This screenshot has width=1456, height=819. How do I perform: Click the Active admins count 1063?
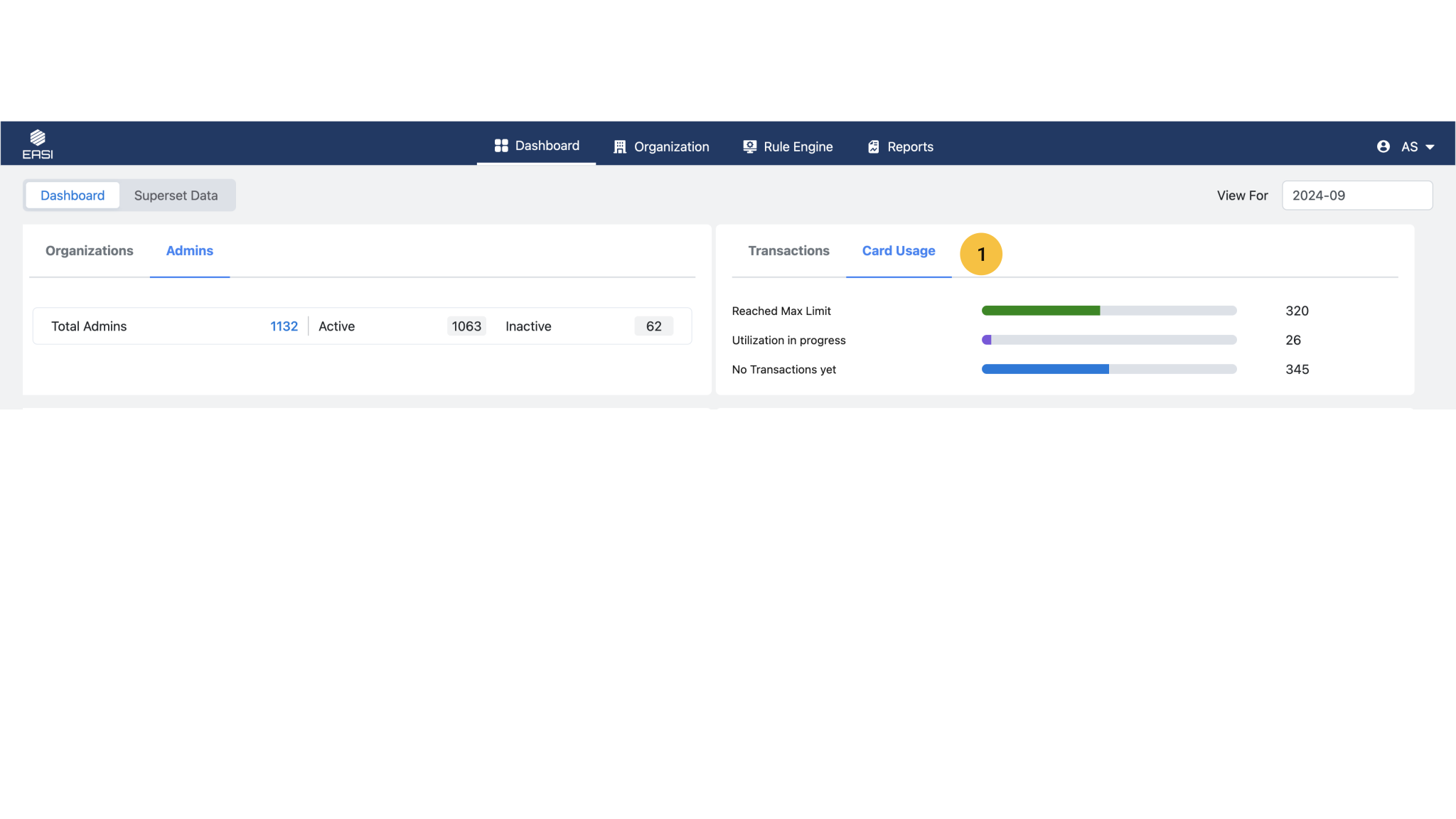(x=466, y=326)
